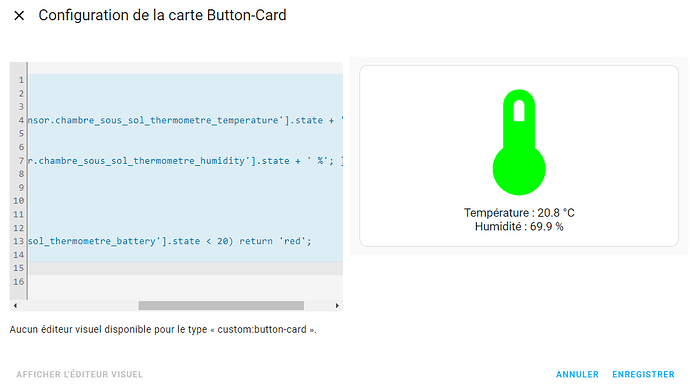Viewport: 690px width, 387px height.
Task: Click line number 16 in the gutter
Action: pos(18,282)
